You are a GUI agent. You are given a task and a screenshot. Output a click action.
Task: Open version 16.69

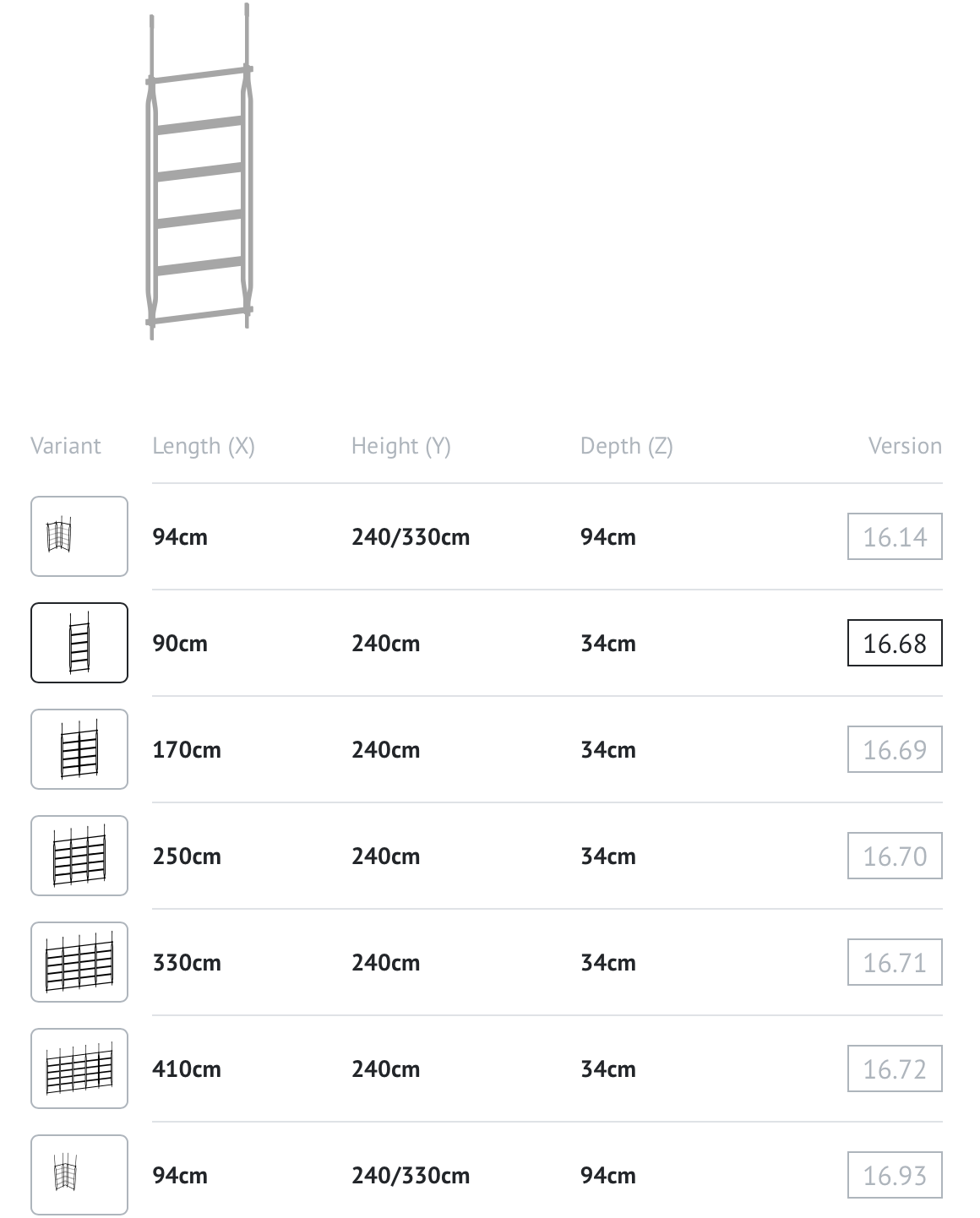pyautogui.click(x=895, y=749)
